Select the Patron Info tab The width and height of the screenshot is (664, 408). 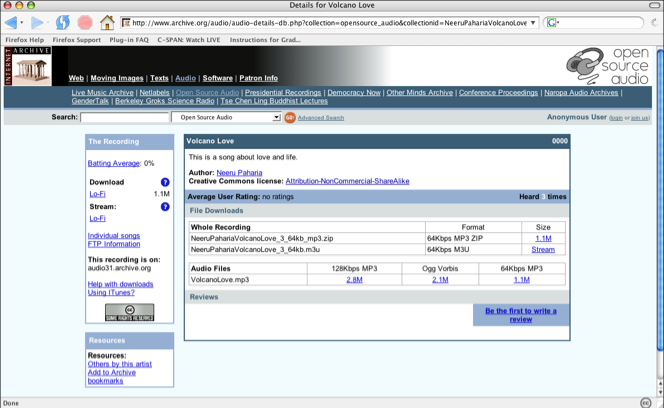(258, 78)
